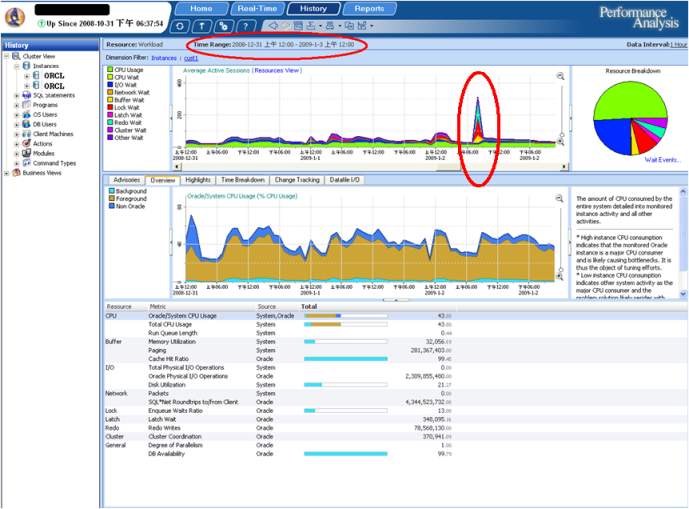The height and width of the screenshot is (509, 689).
Task: Click the Actions icon in History tree
Action: click(x=26, y=143)
